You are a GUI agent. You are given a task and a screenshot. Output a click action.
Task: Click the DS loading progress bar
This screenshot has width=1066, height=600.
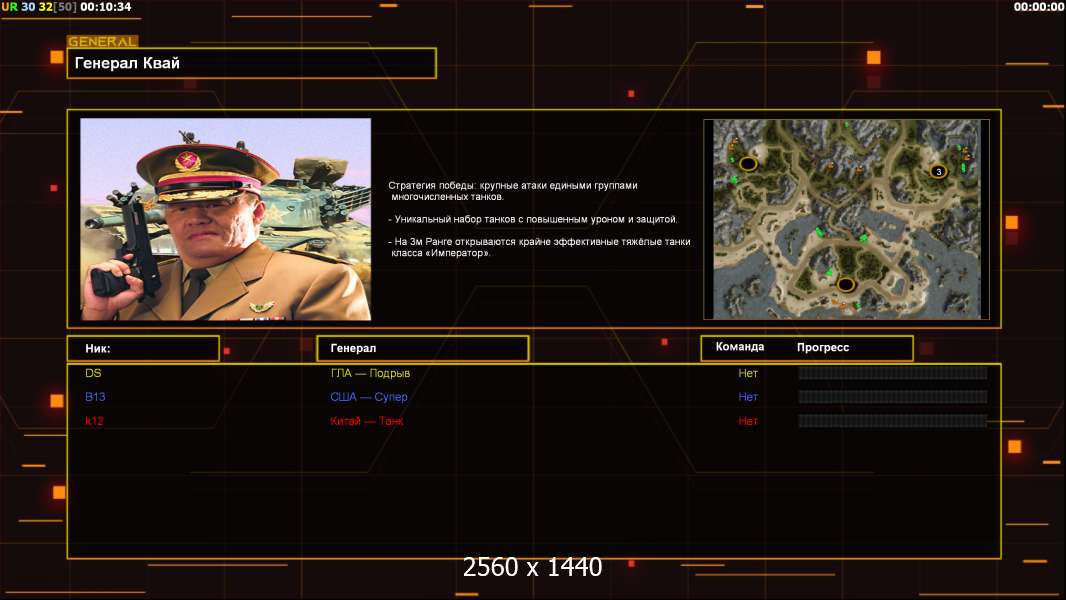pyautogui.click(x=893, y=373)
